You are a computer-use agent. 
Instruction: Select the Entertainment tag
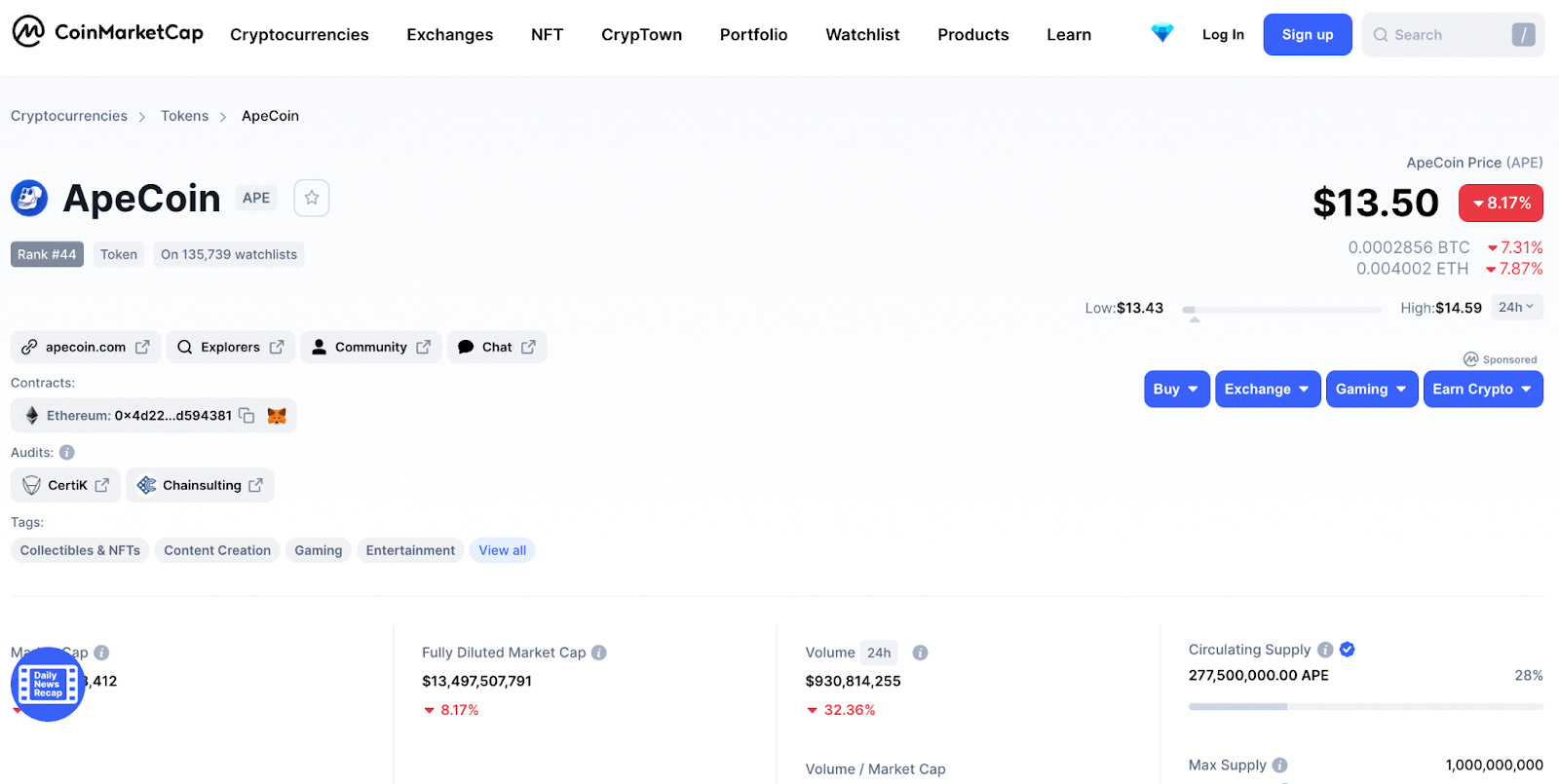[410, 550]
